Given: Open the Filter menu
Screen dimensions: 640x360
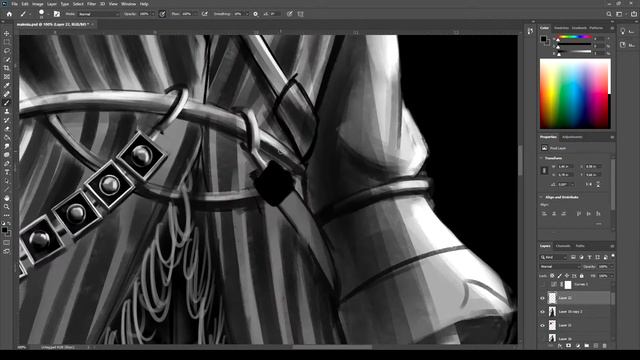Looking at the screenshot, I should coord(91,4).
